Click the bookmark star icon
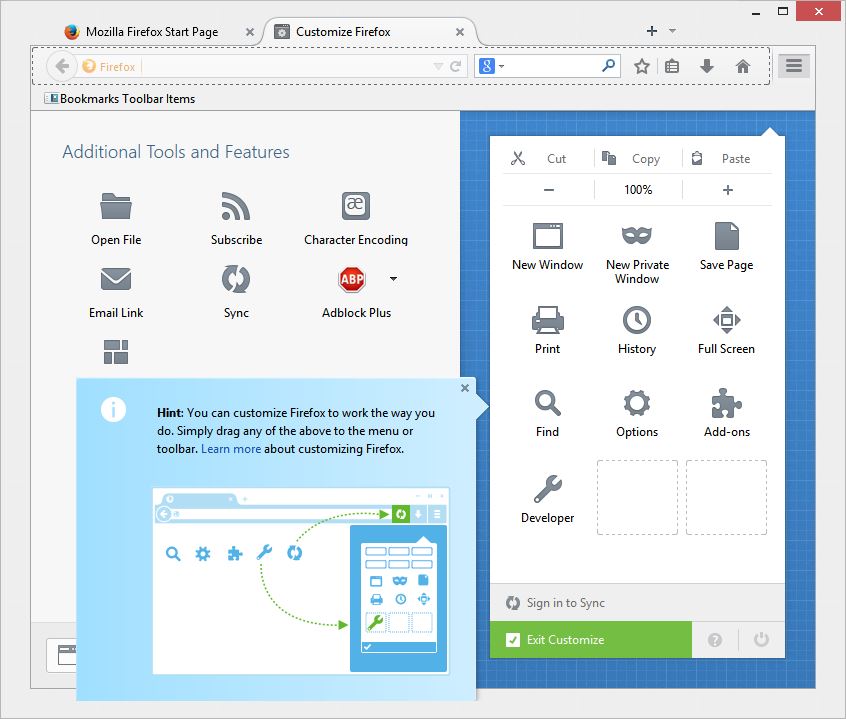This screenshot has height=719, width=846. pos(642,66)
